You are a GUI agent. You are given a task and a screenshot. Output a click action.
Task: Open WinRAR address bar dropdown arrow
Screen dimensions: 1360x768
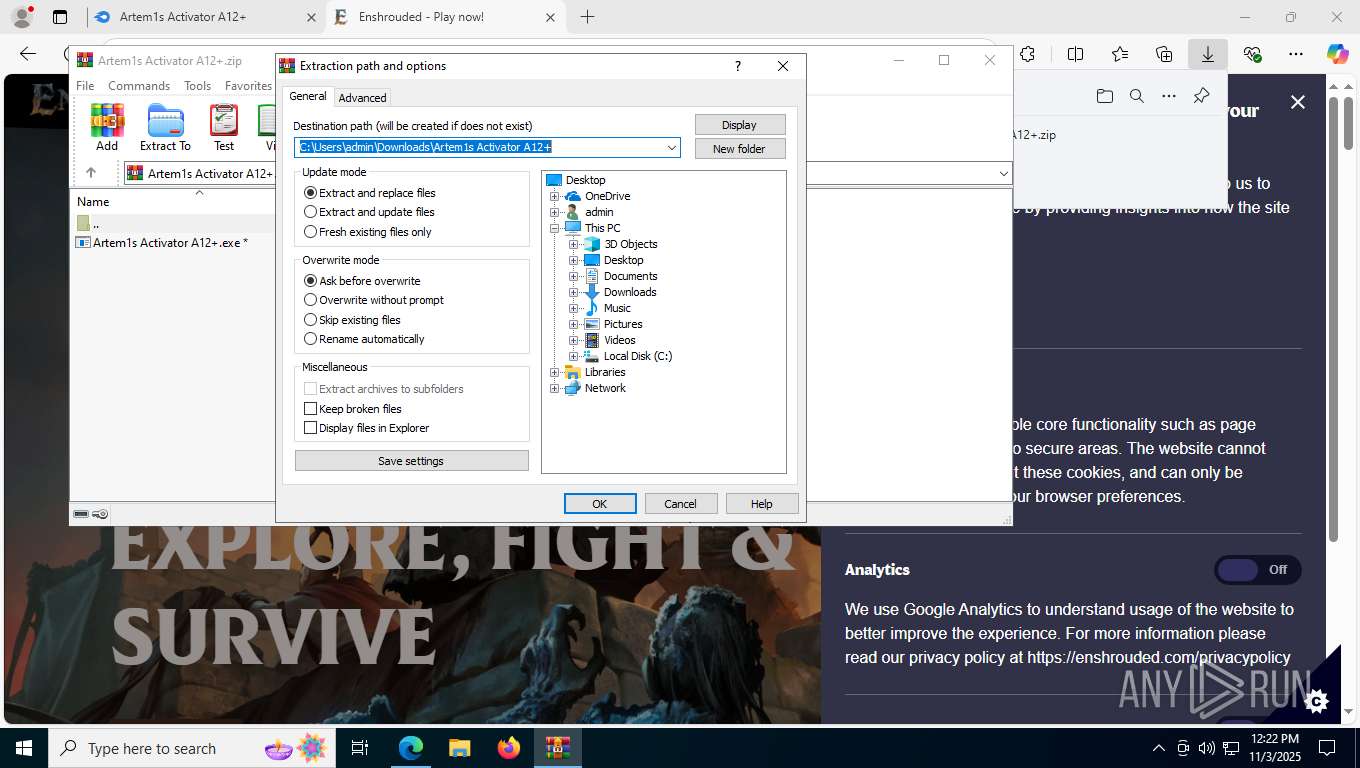[x=1003, y=174]
